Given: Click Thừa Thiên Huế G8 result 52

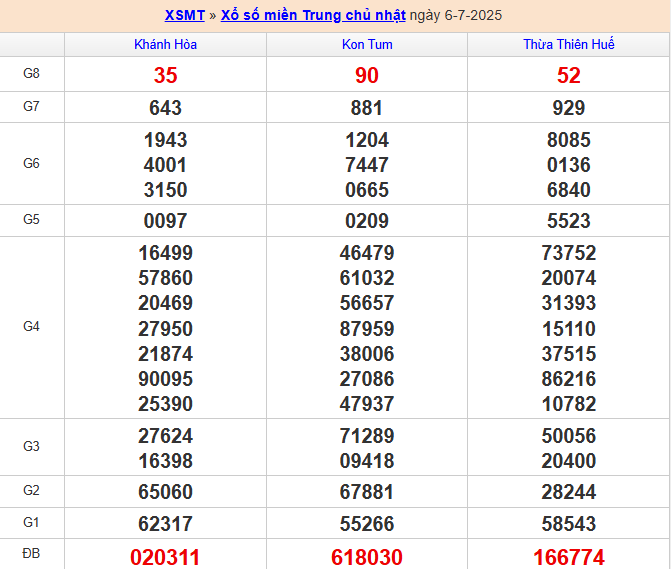Looking at the screenshot, I should click(569, 75).
